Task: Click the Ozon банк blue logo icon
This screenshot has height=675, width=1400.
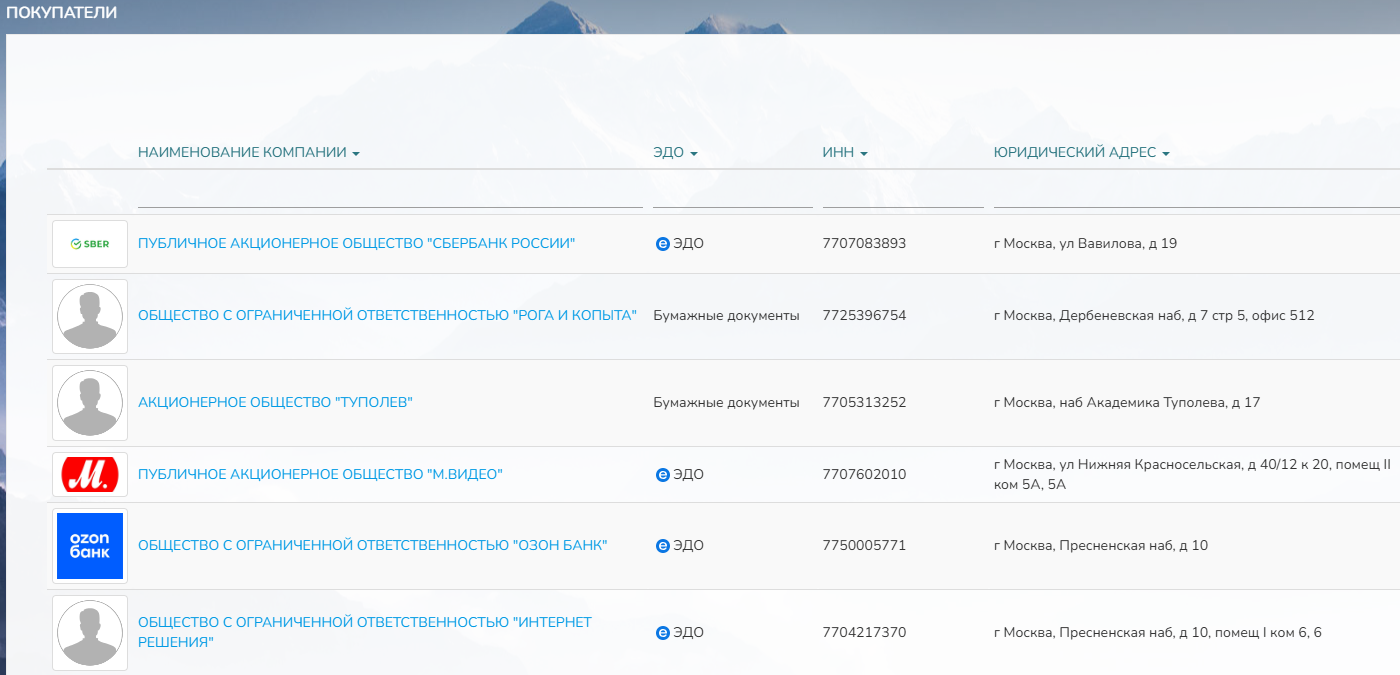Action: 88,545
